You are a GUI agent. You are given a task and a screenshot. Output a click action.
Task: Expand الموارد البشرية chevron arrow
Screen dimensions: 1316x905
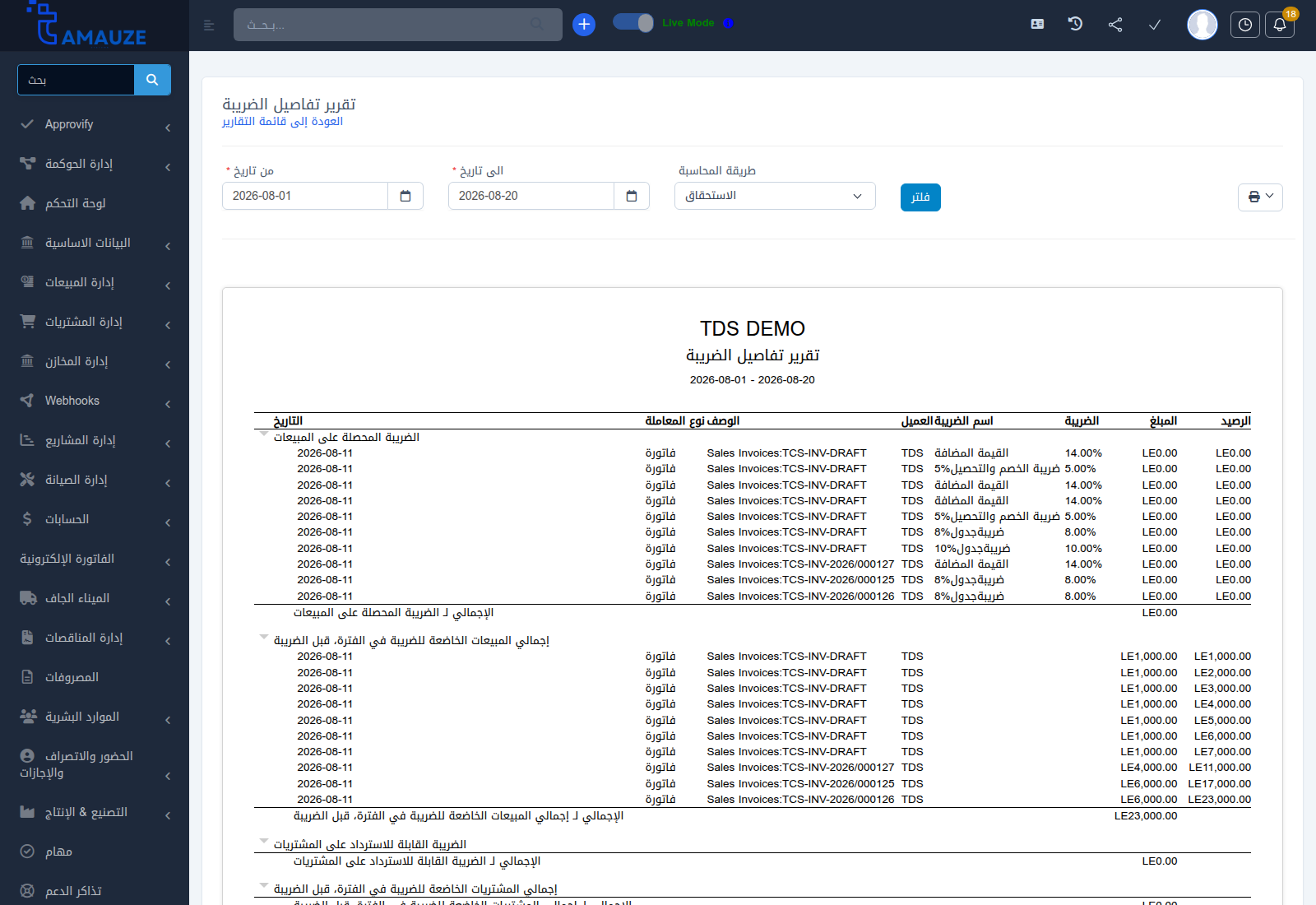point(168,721)
